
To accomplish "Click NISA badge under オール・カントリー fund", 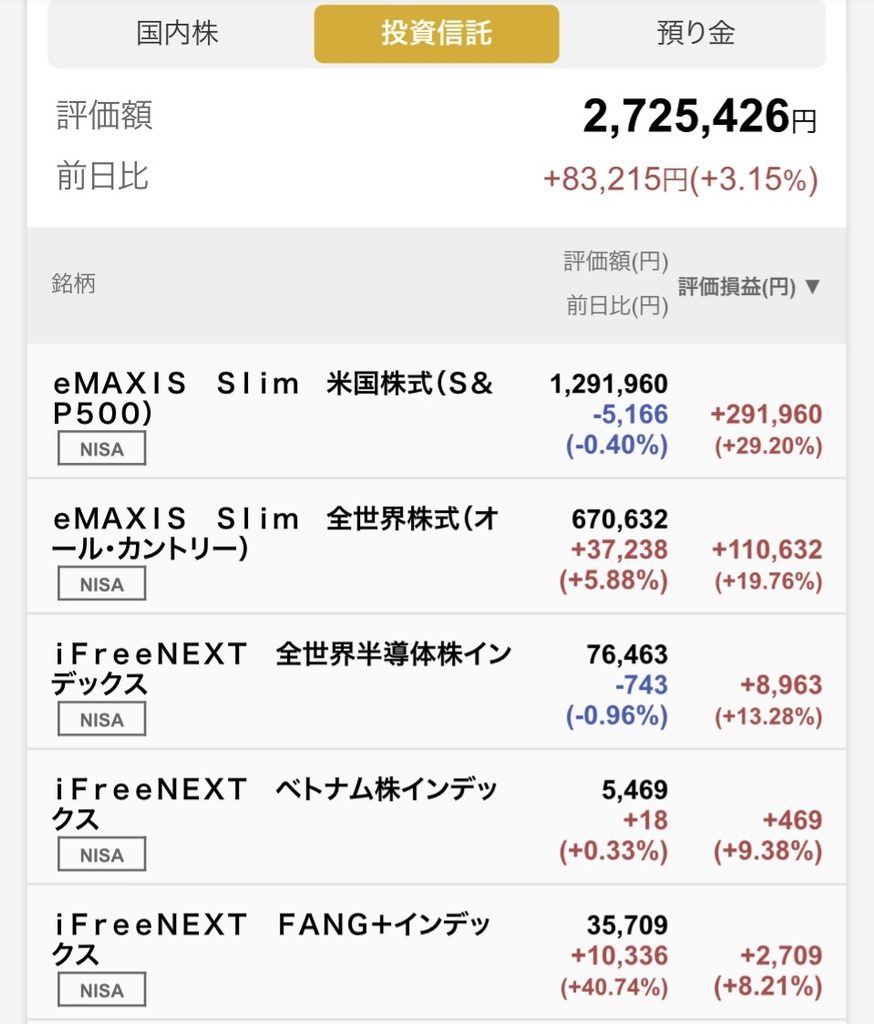I will [x=102, y=584].
